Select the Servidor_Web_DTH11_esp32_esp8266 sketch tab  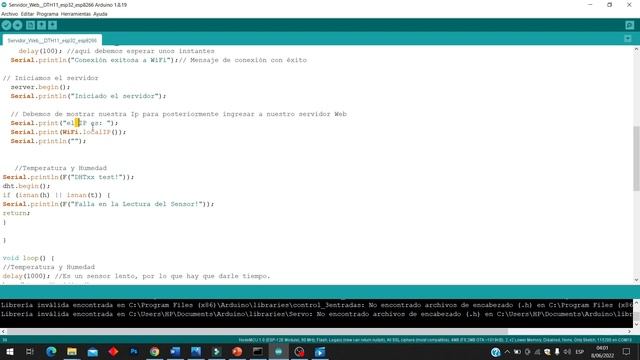pos(52,40)
